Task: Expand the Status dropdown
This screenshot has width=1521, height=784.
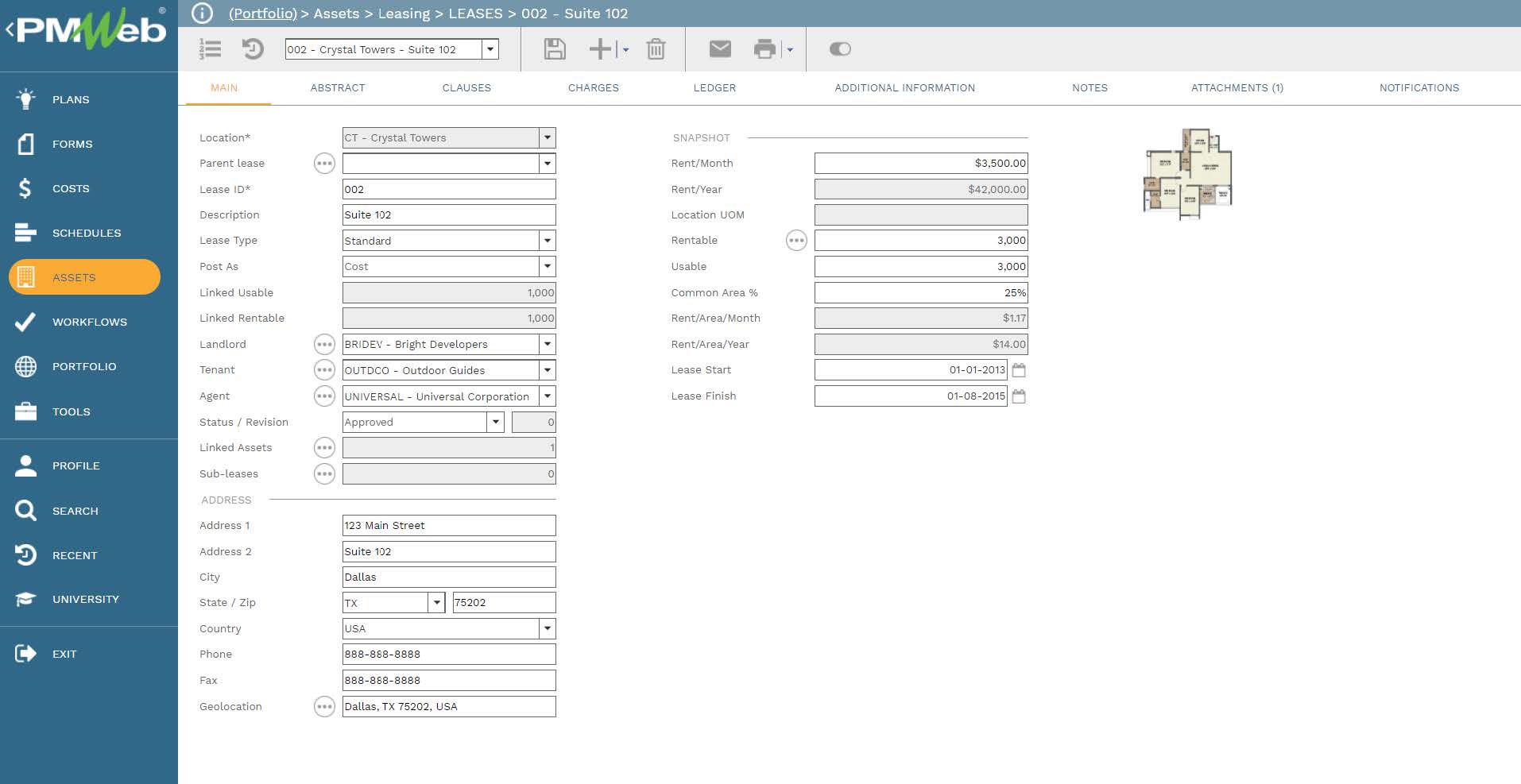Action: pos(495,422)
